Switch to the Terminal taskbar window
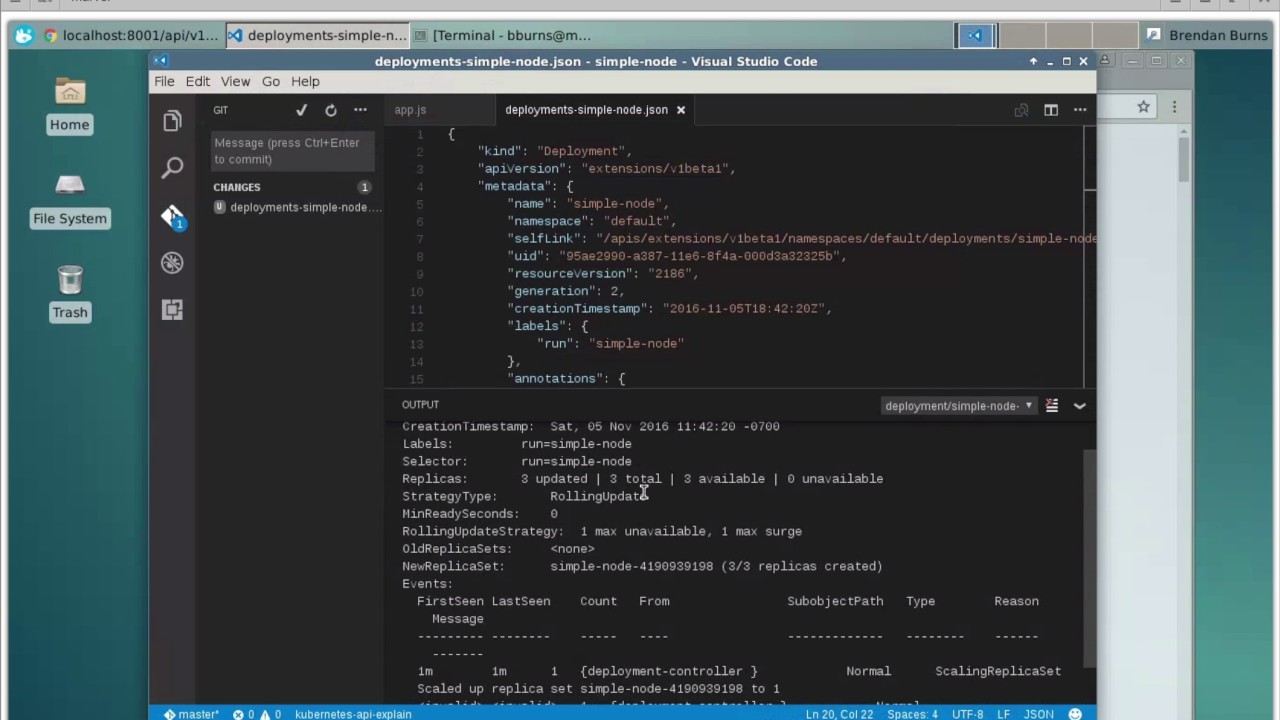Image resolution: width=1280 pixels, height=720 pixels. (502, 35)
